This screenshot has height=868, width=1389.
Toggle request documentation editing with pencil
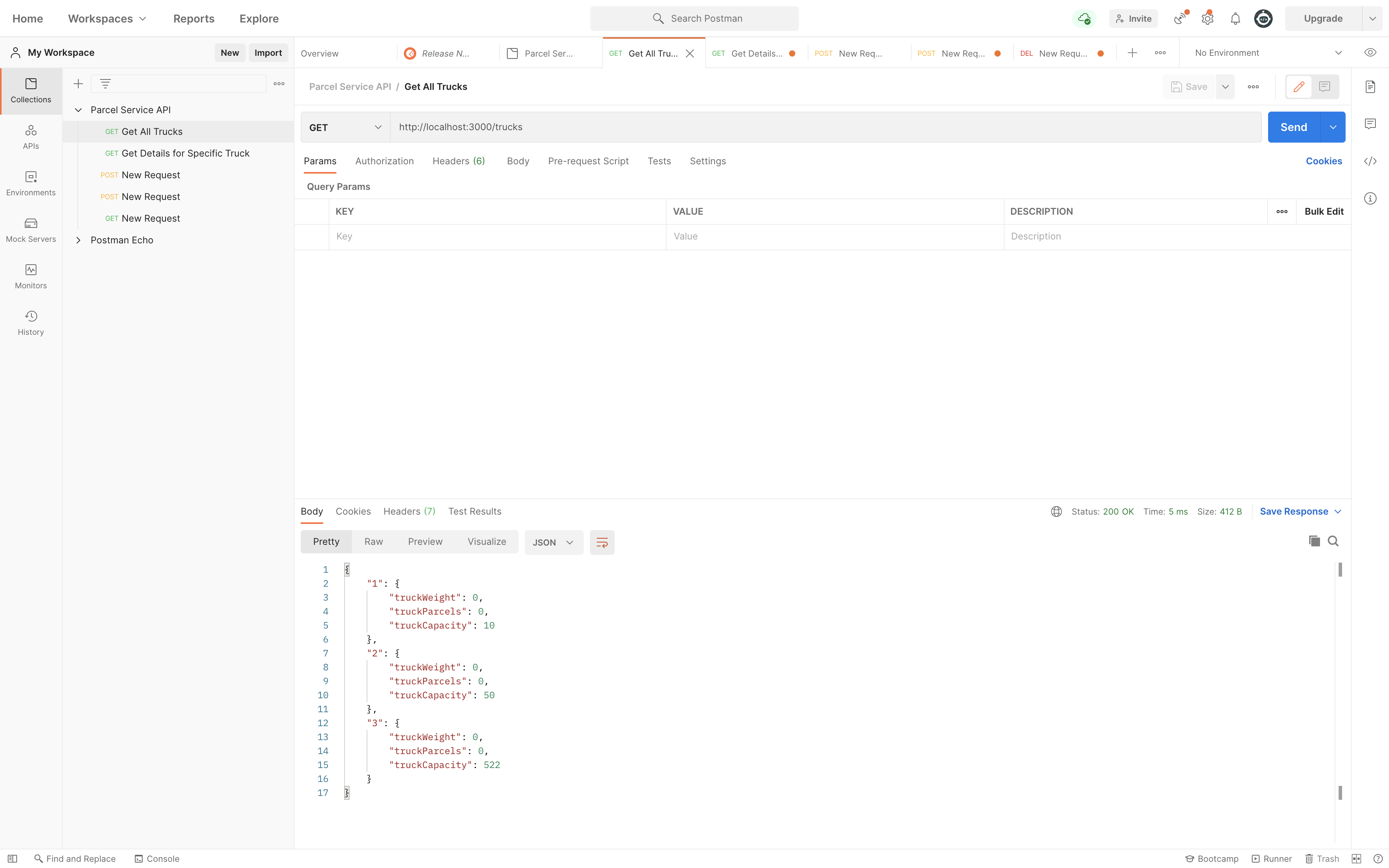tap(1299, 87)
